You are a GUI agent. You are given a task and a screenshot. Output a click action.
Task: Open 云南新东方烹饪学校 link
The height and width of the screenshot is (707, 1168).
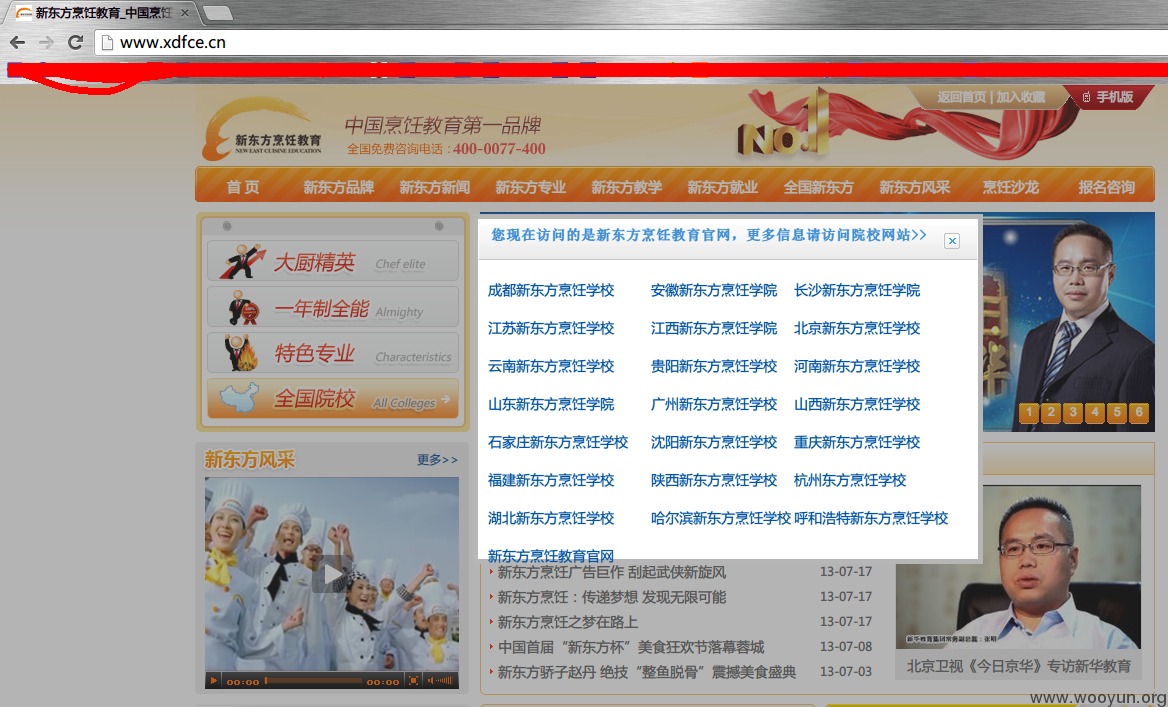click(550, 366)
